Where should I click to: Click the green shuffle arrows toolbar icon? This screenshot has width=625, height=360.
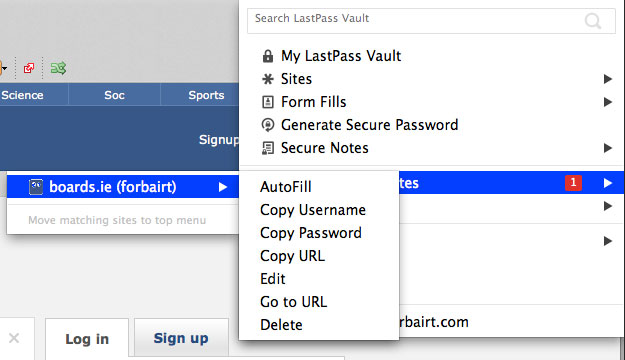coord(58,68)
